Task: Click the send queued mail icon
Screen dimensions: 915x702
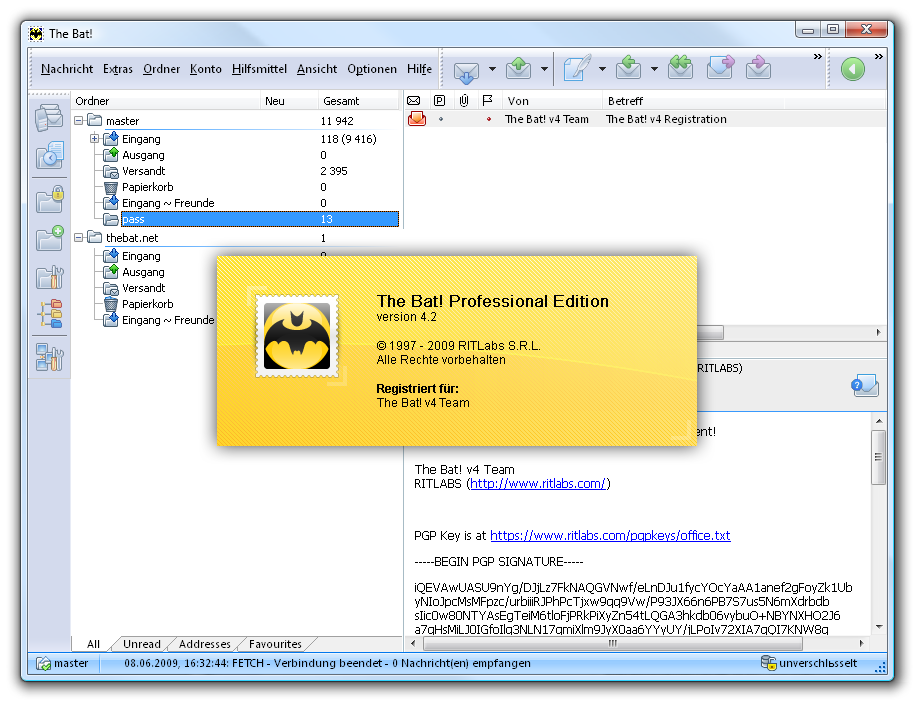Action: click(518, 70)
